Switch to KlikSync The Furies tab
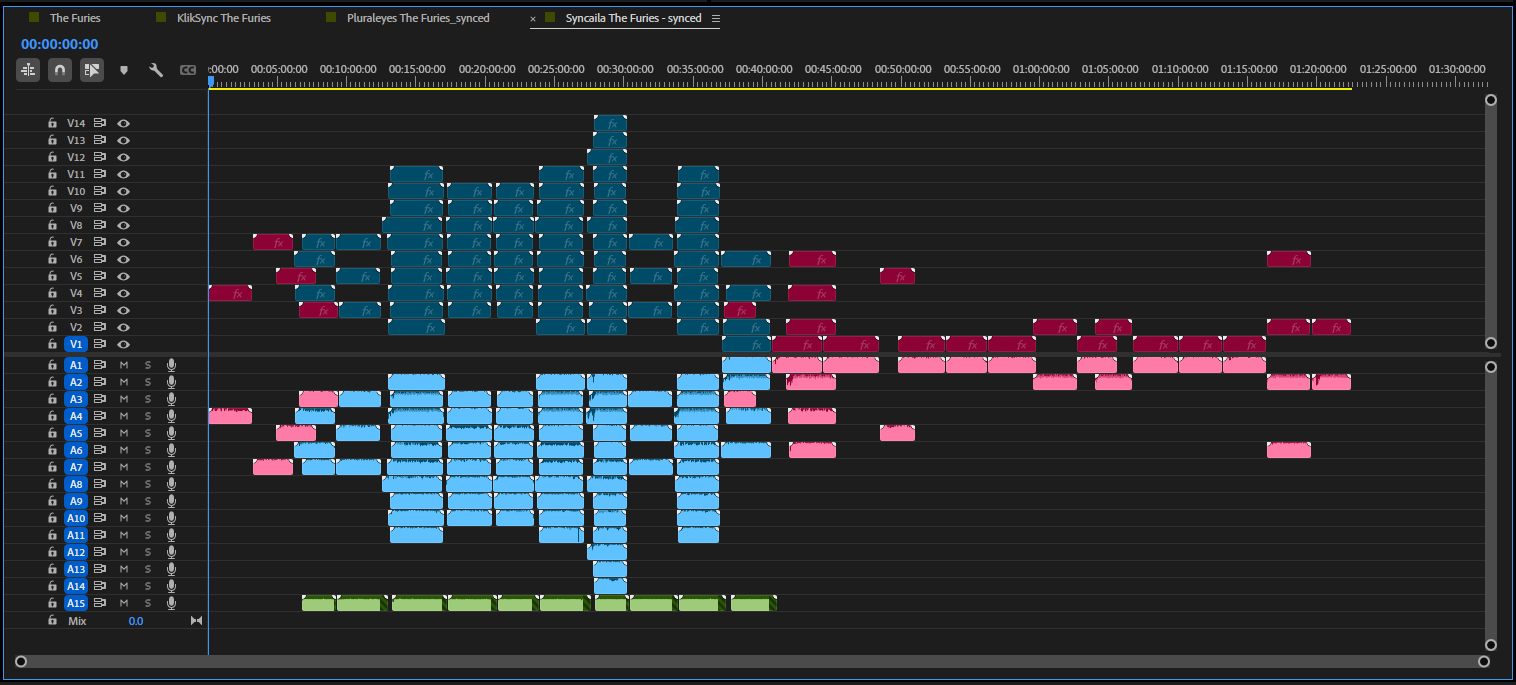Screen dimensions: 1516x685 point(224,18)
